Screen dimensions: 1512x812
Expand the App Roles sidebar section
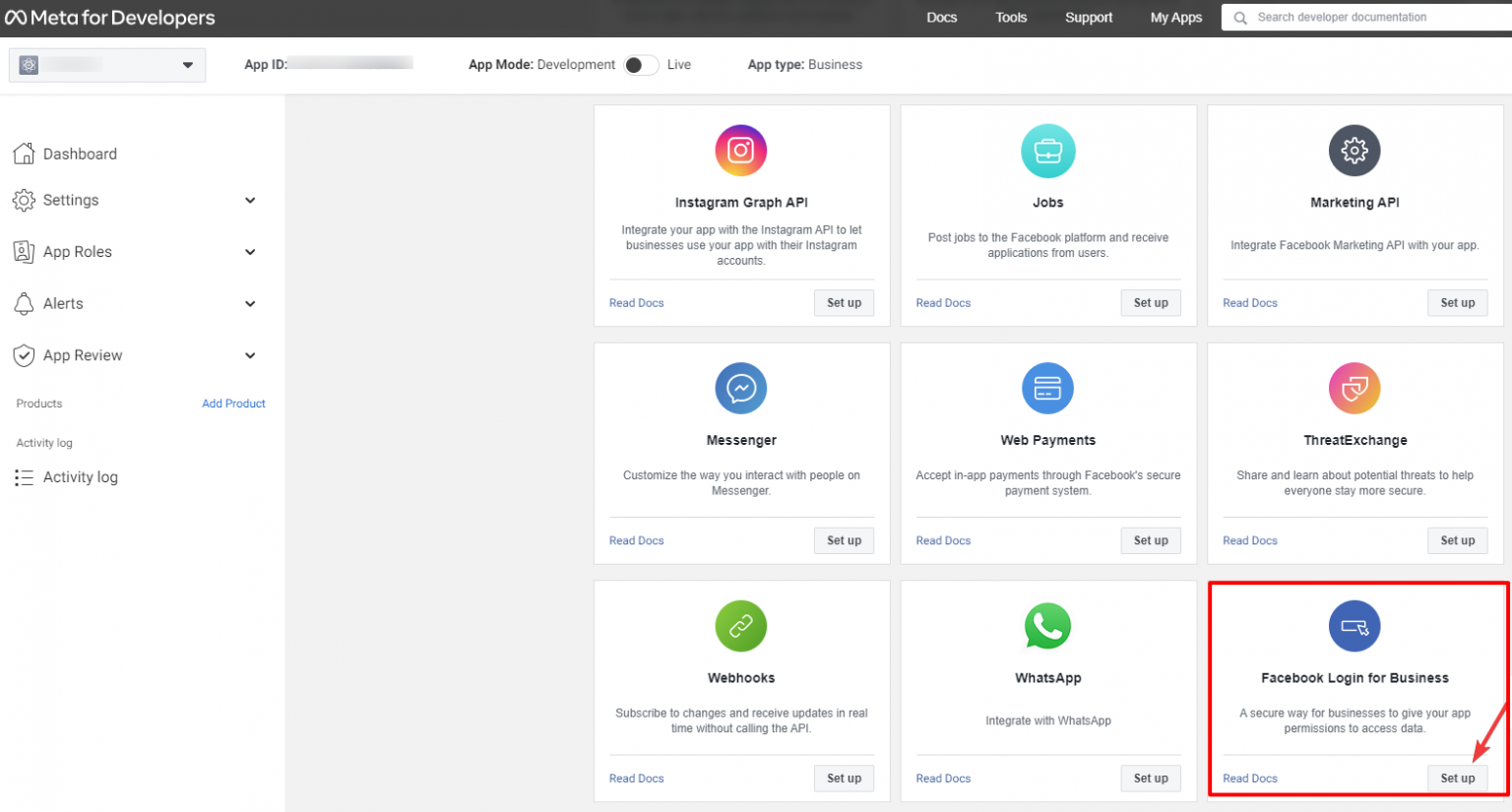pyautogui.click(x=250, y=252)
